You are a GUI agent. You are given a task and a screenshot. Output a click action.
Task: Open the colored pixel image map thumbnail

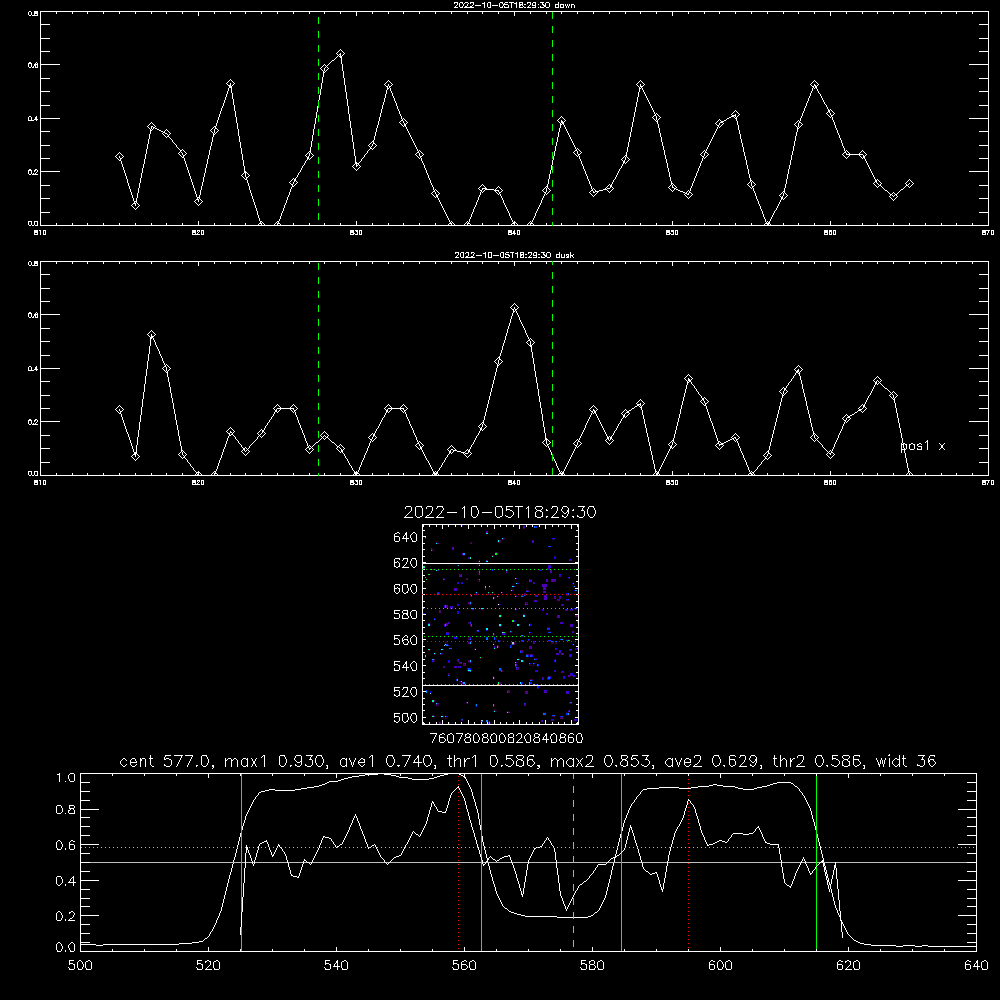(500, 624)
